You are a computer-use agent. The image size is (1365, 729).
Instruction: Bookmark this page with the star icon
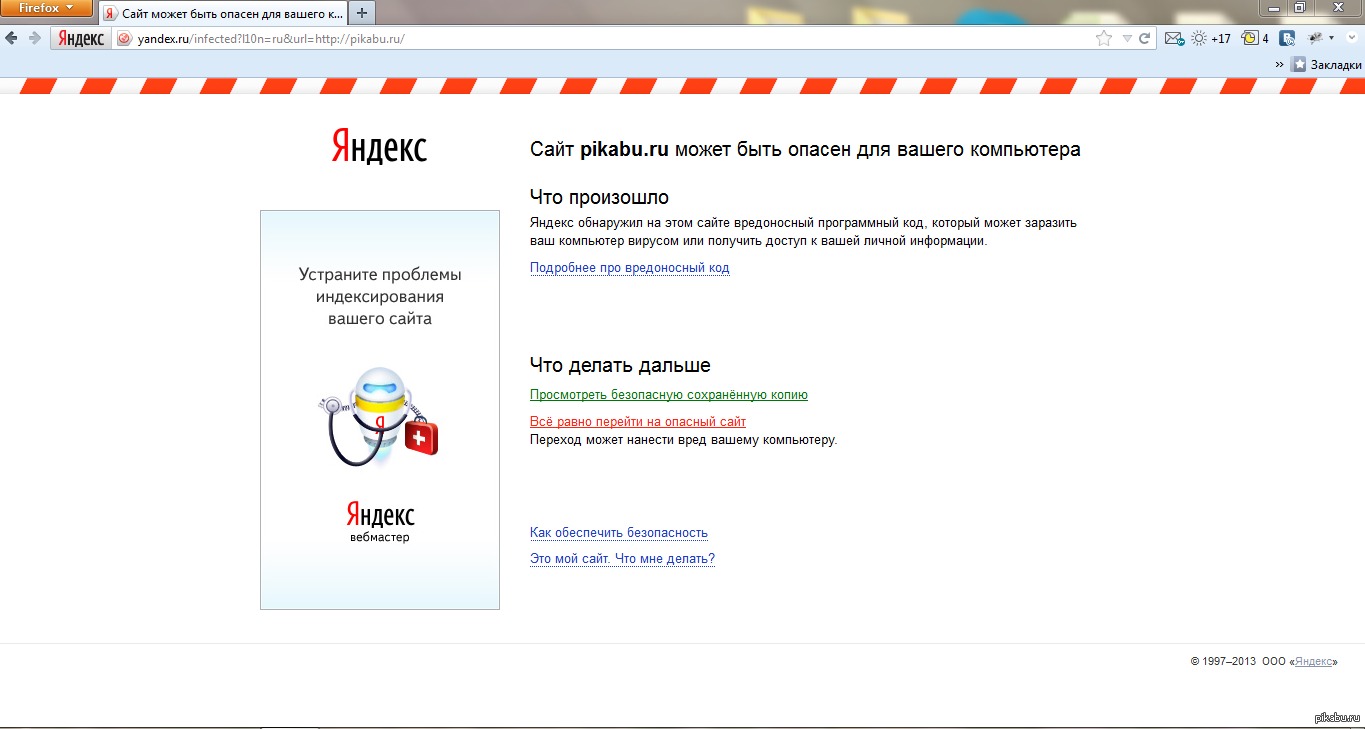tap(1104, 38)
